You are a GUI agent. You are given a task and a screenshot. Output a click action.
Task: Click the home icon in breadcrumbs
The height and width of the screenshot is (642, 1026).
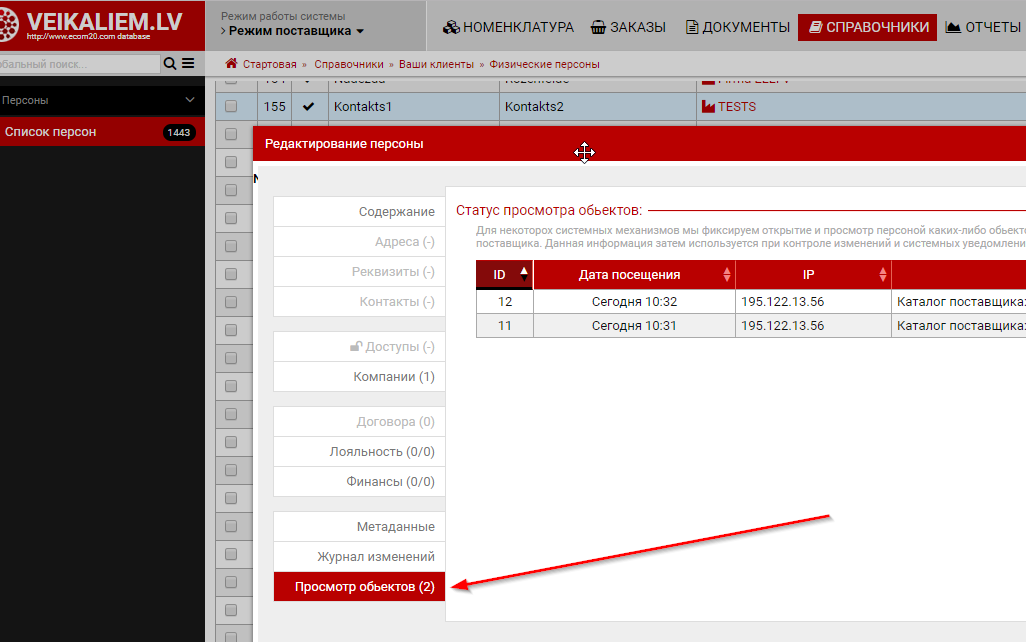(x=231, y=64)
